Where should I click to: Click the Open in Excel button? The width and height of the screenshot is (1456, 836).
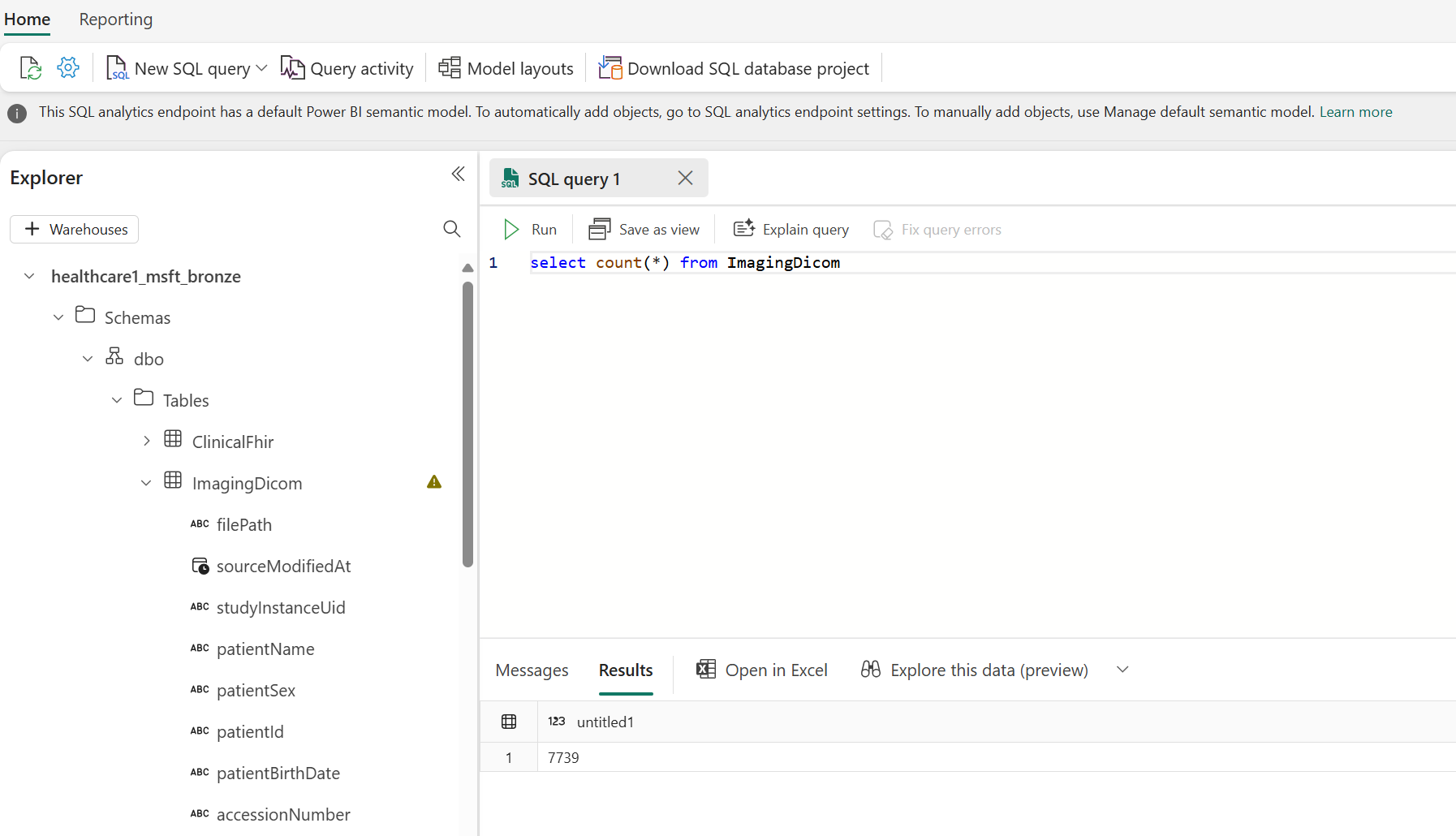pos(762,670)
